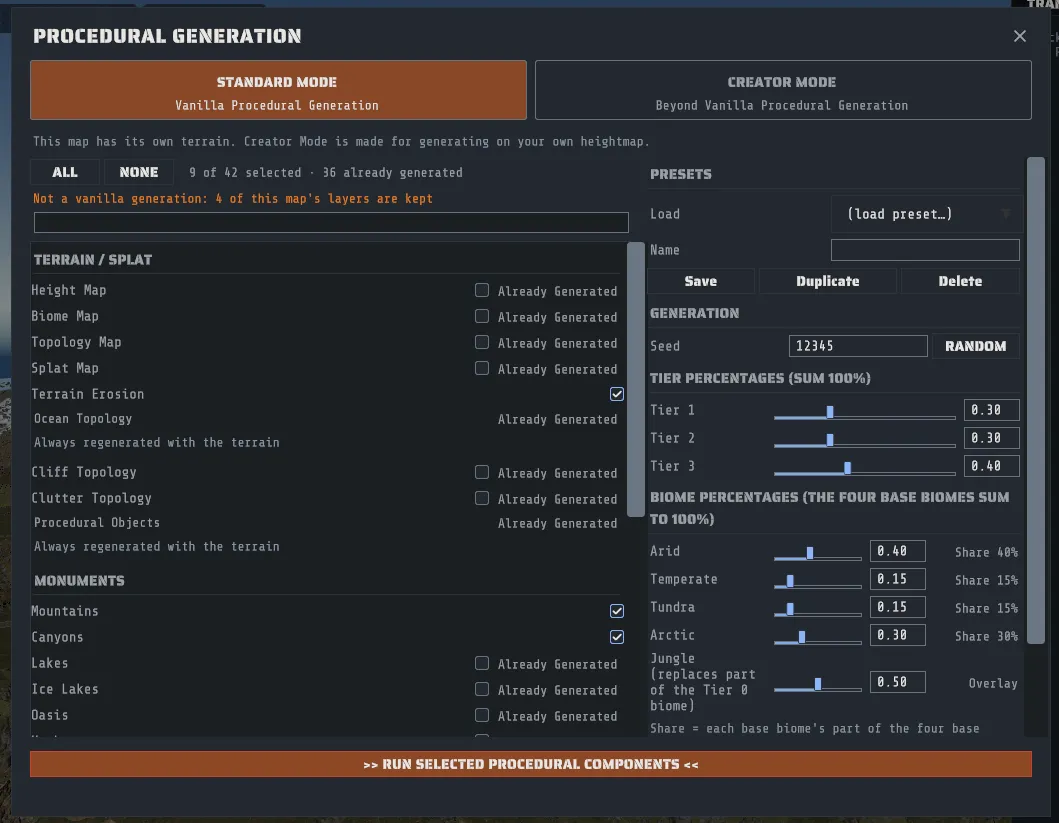Image resolution: width=1059 pixels, height=823 pixels.
Task: Click the Tier 1 value field
Action: (991, 410)
